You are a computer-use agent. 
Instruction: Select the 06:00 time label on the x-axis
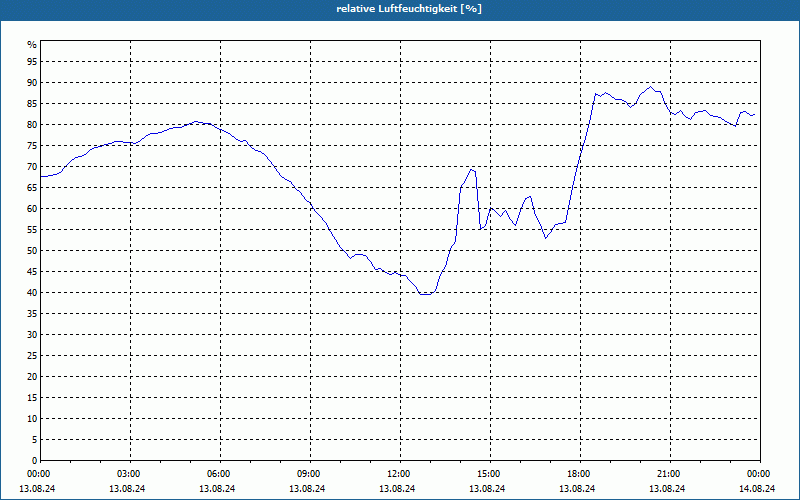click(x=217, y=474)
